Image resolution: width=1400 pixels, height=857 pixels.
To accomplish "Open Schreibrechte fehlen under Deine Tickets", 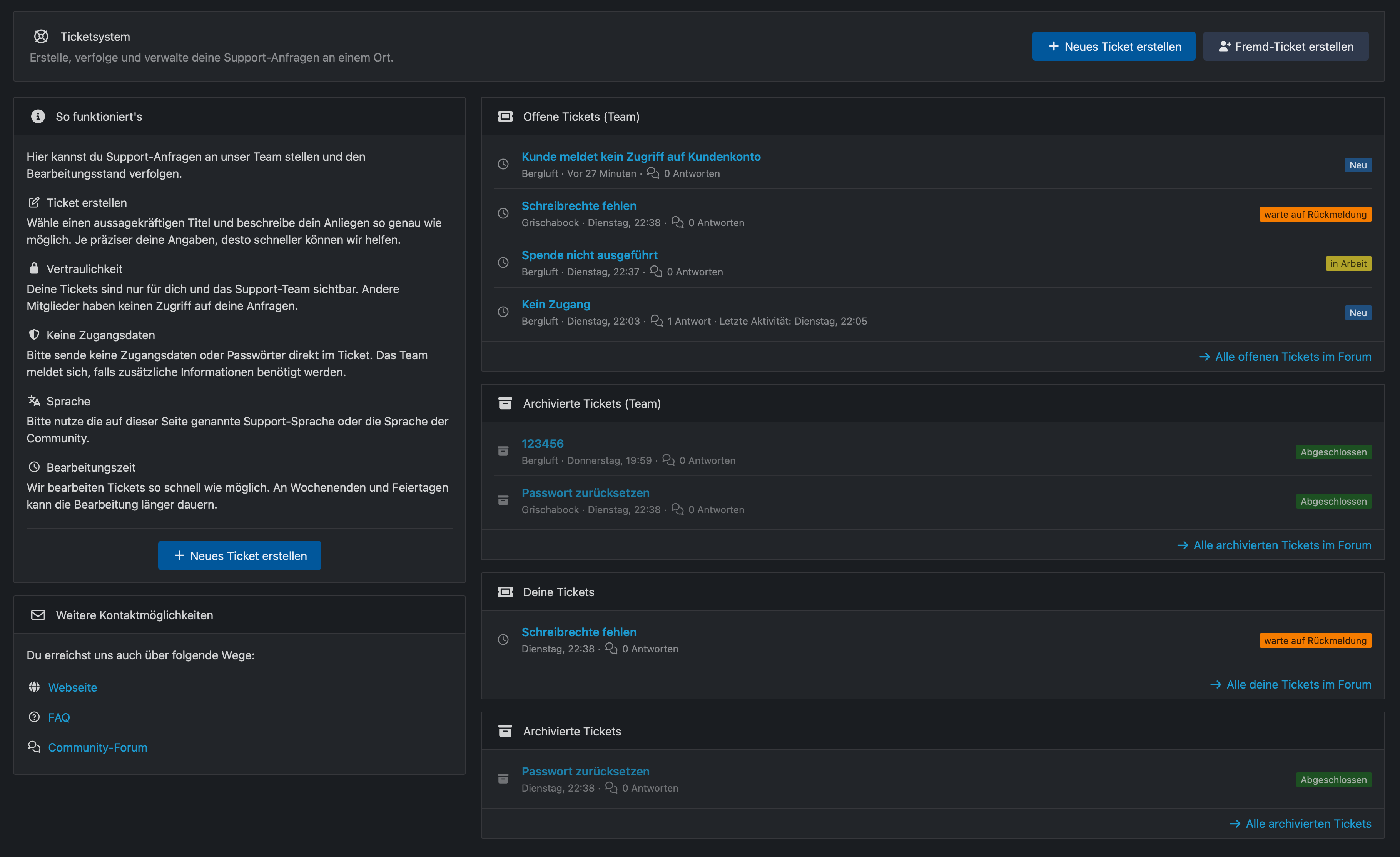I will [x=579, y=632].
